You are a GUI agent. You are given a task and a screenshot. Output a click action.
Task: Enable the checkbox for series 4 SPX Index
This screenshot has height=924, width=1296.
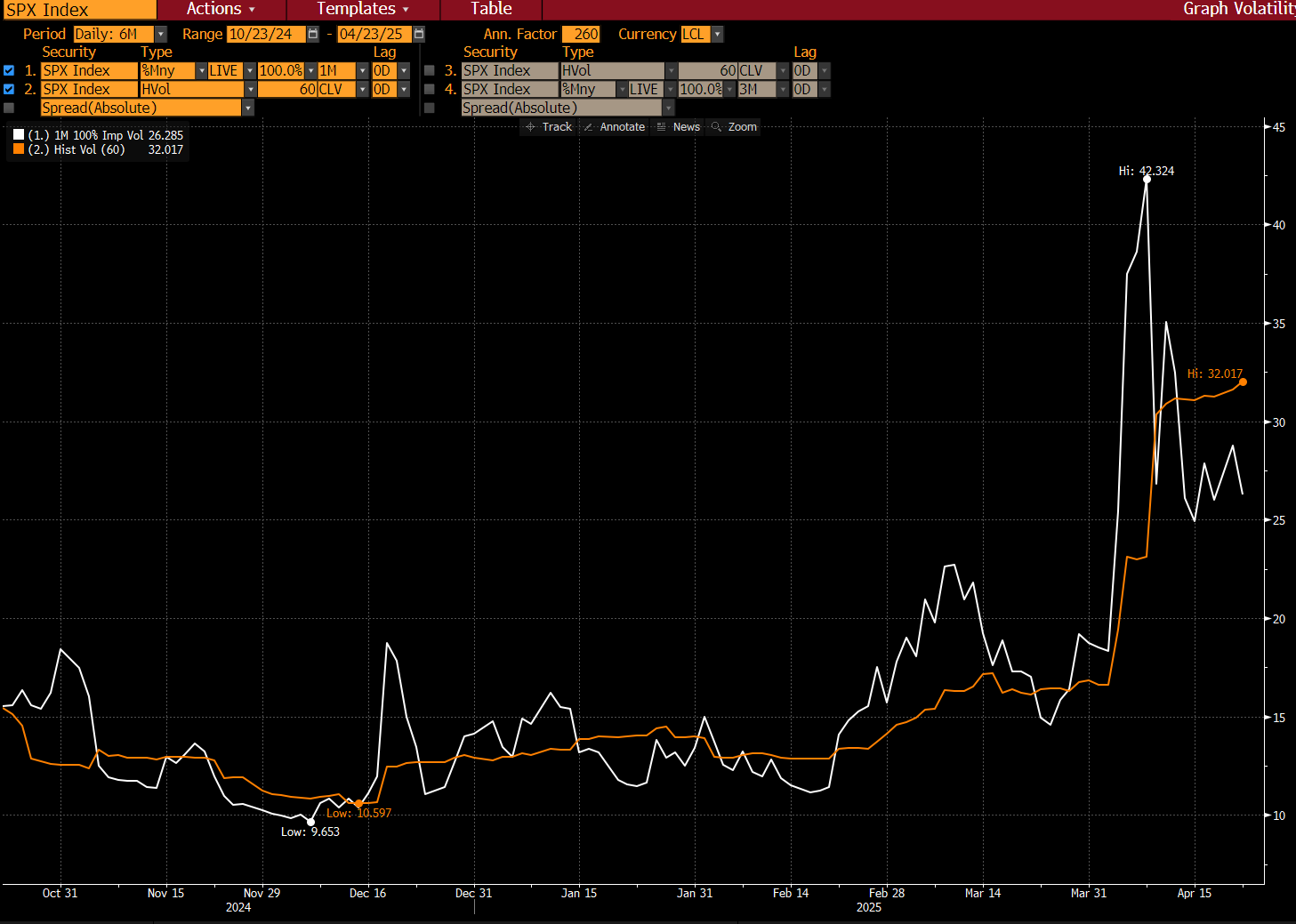point(429,89)
